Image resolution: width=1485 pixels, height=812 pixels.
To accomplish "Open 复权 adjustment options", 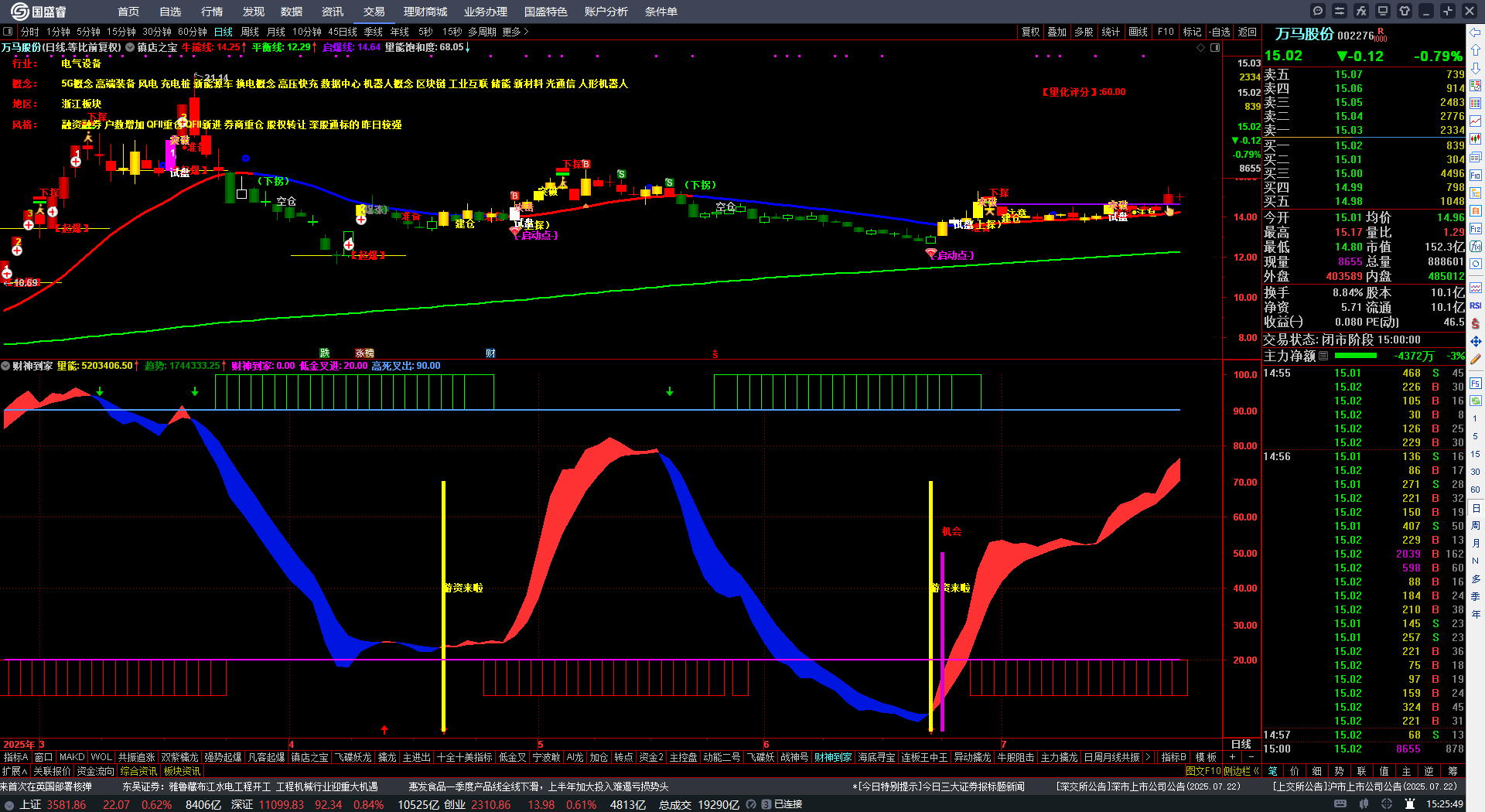I will click(1031, 32).
